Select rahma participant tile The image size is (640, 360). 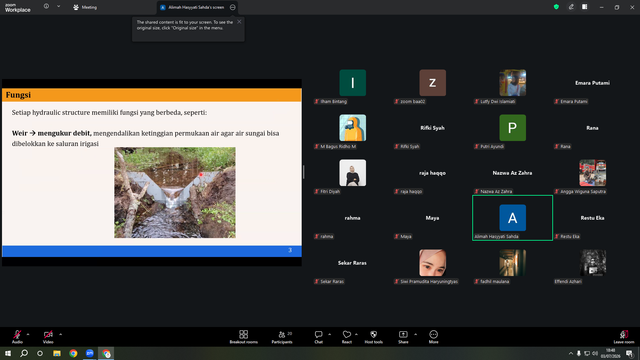pyautogui.click(x=353, y=218)
